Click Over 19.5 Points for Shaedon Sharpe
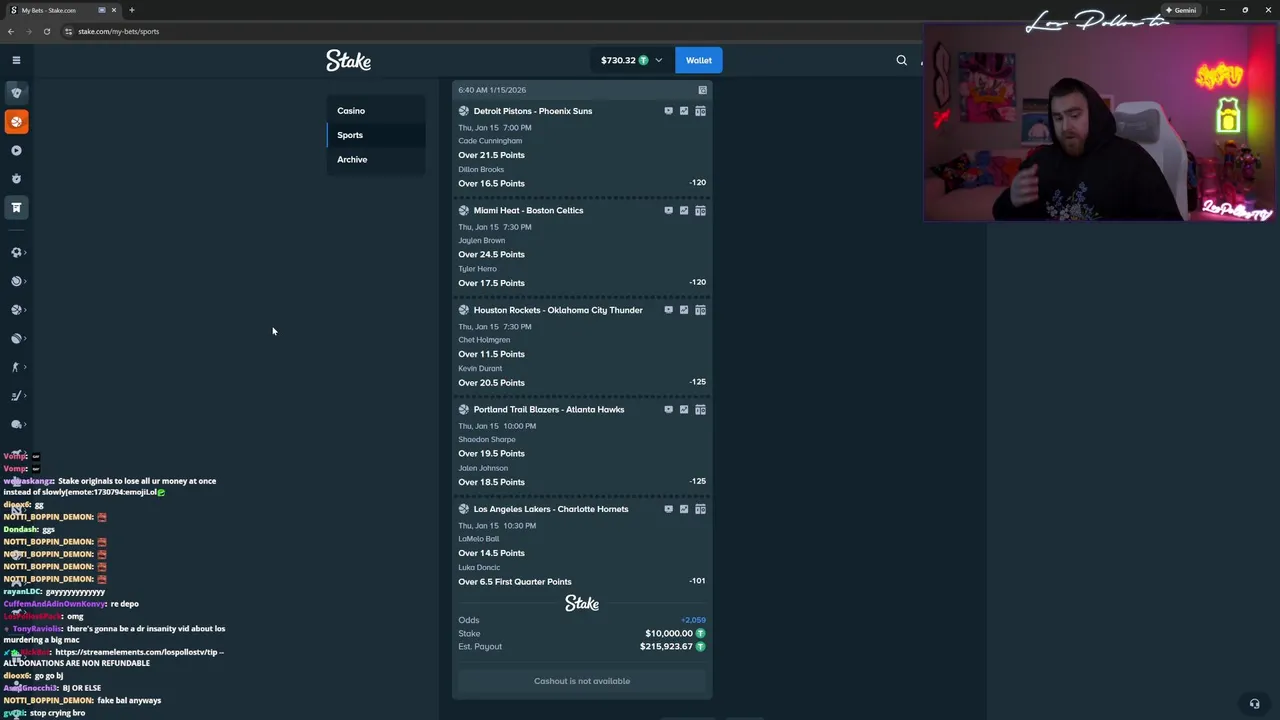The height and width of the screenshot is (720, 1280). (x=491, y=453)
